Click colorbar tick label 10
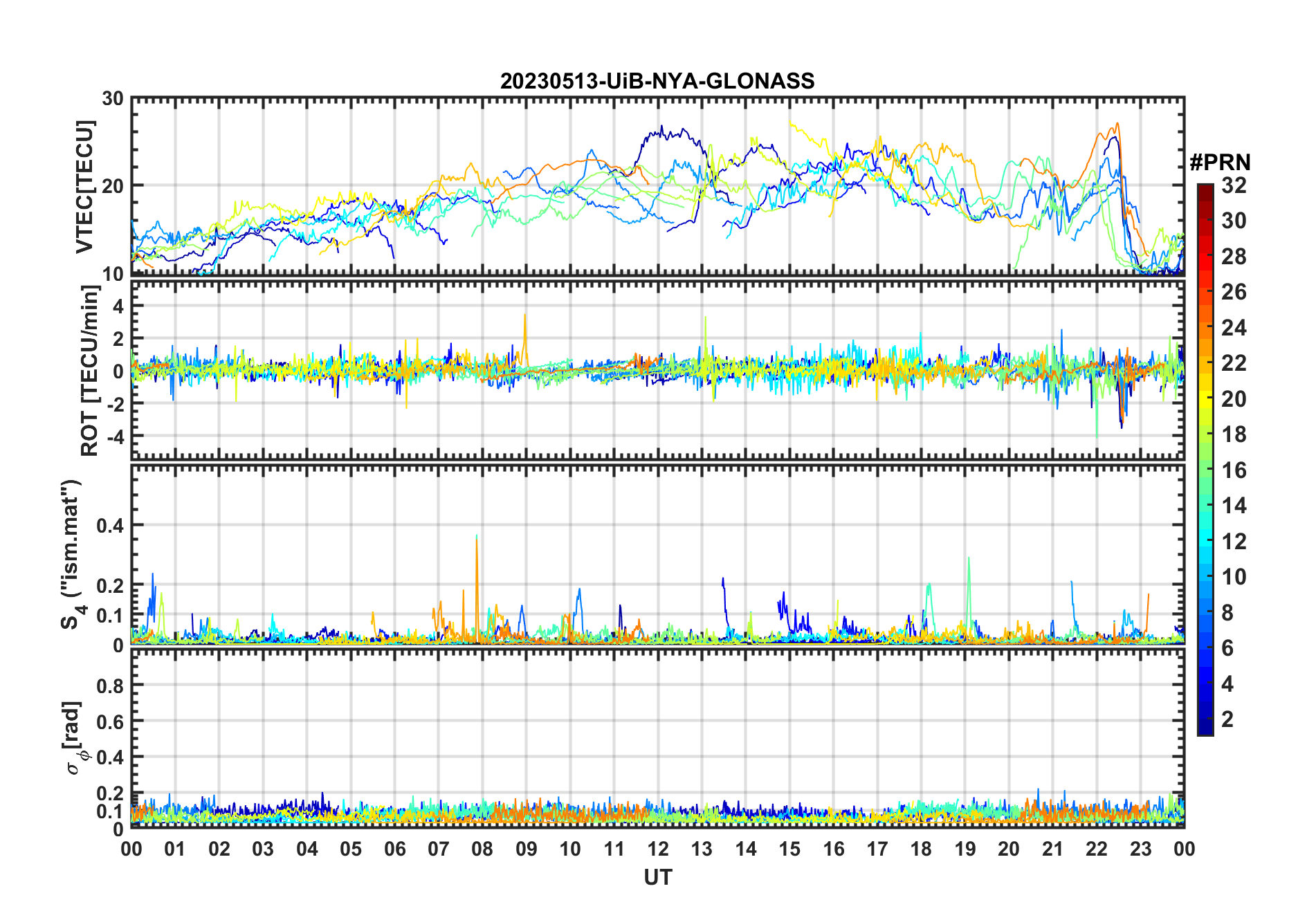Screen dimensions: 1316x920 pyautogui.click(x=1234, y=577)
